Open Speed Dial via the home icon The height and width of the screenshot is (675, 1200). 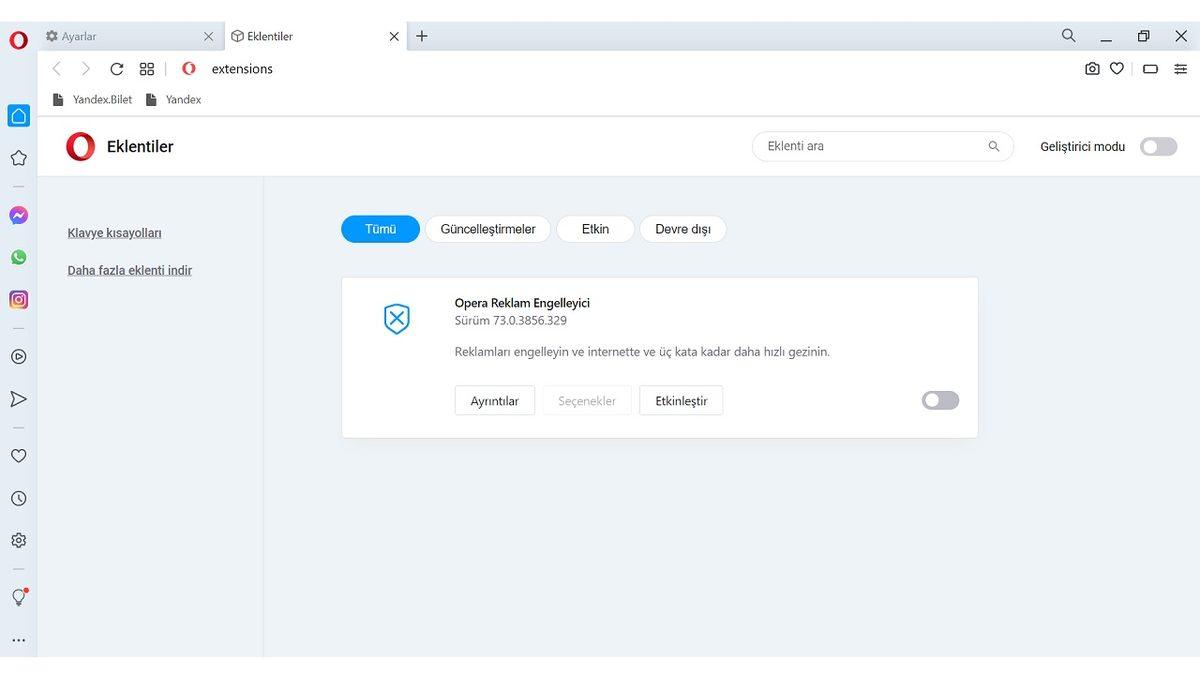click(18, 115)
